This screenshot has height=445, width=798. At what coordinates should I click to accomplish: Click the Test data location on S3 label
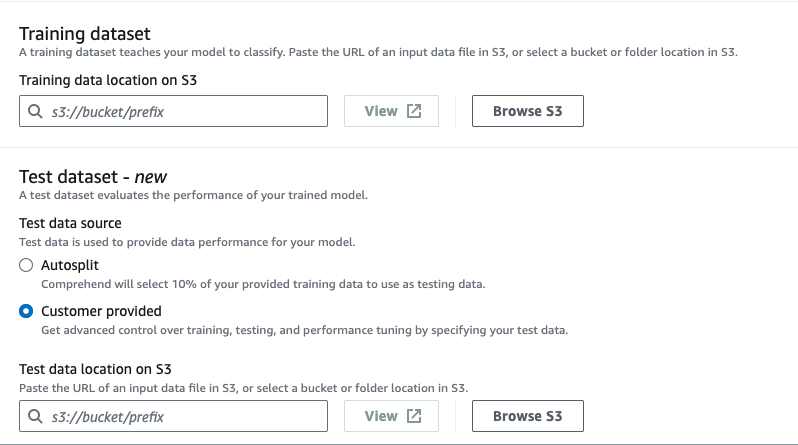95,368
